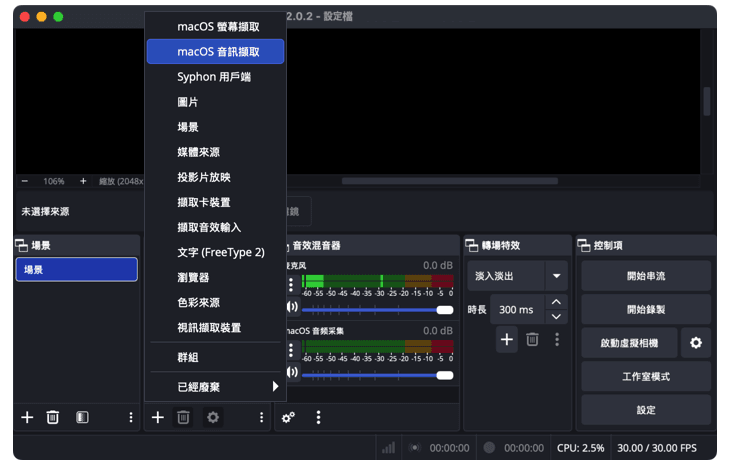The height and width of the screenshot is (467, 730).
Task: Open advanced audio properties gears icon
Action: pyautogui.click(x=288, y=417)
